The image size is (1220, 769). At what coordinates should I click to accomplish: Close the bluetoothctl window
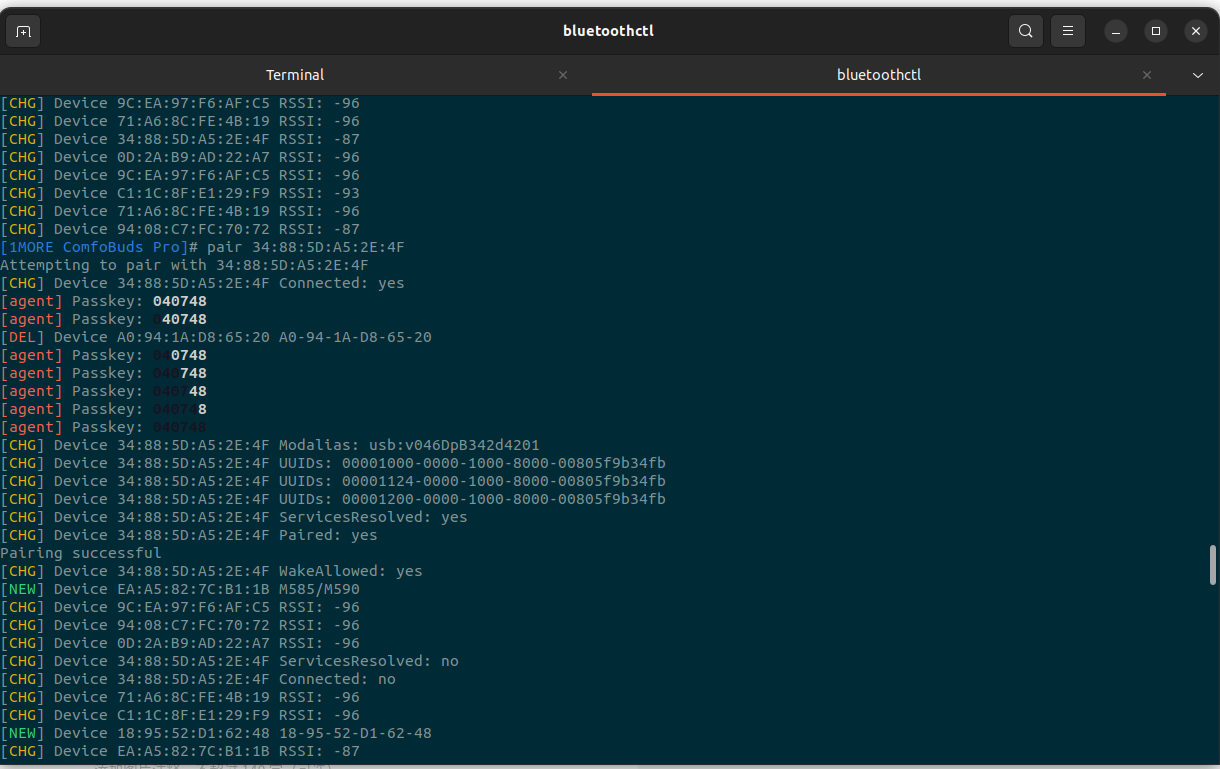point(1196,31)
